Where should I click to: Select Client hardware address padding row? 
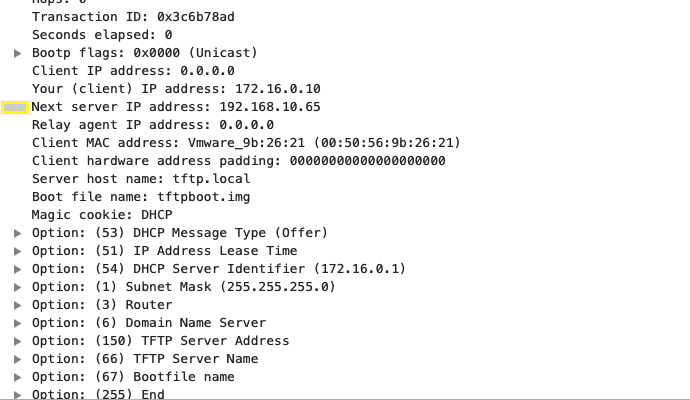tap(238, 161)
